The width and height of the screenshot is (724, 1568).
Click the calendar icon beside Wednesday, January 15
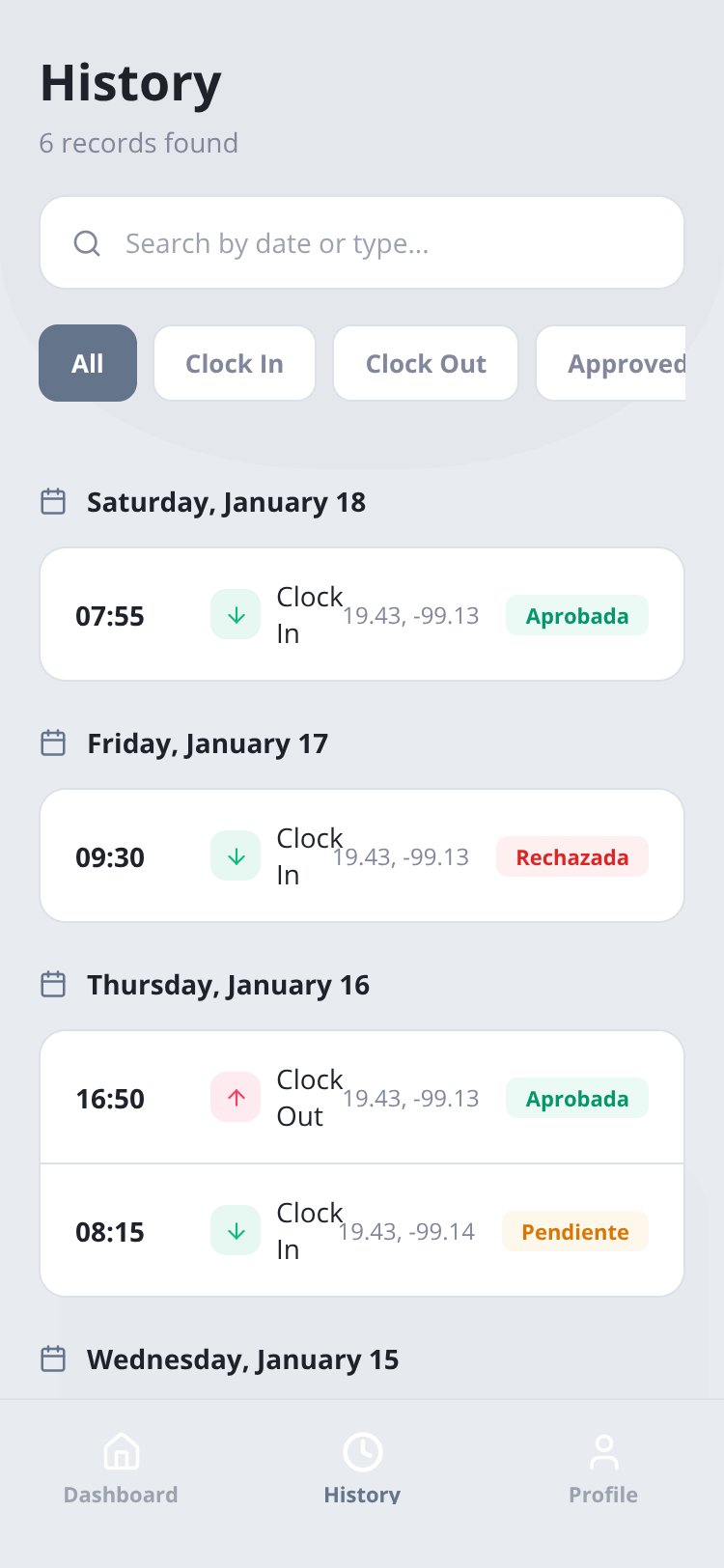53,1359
